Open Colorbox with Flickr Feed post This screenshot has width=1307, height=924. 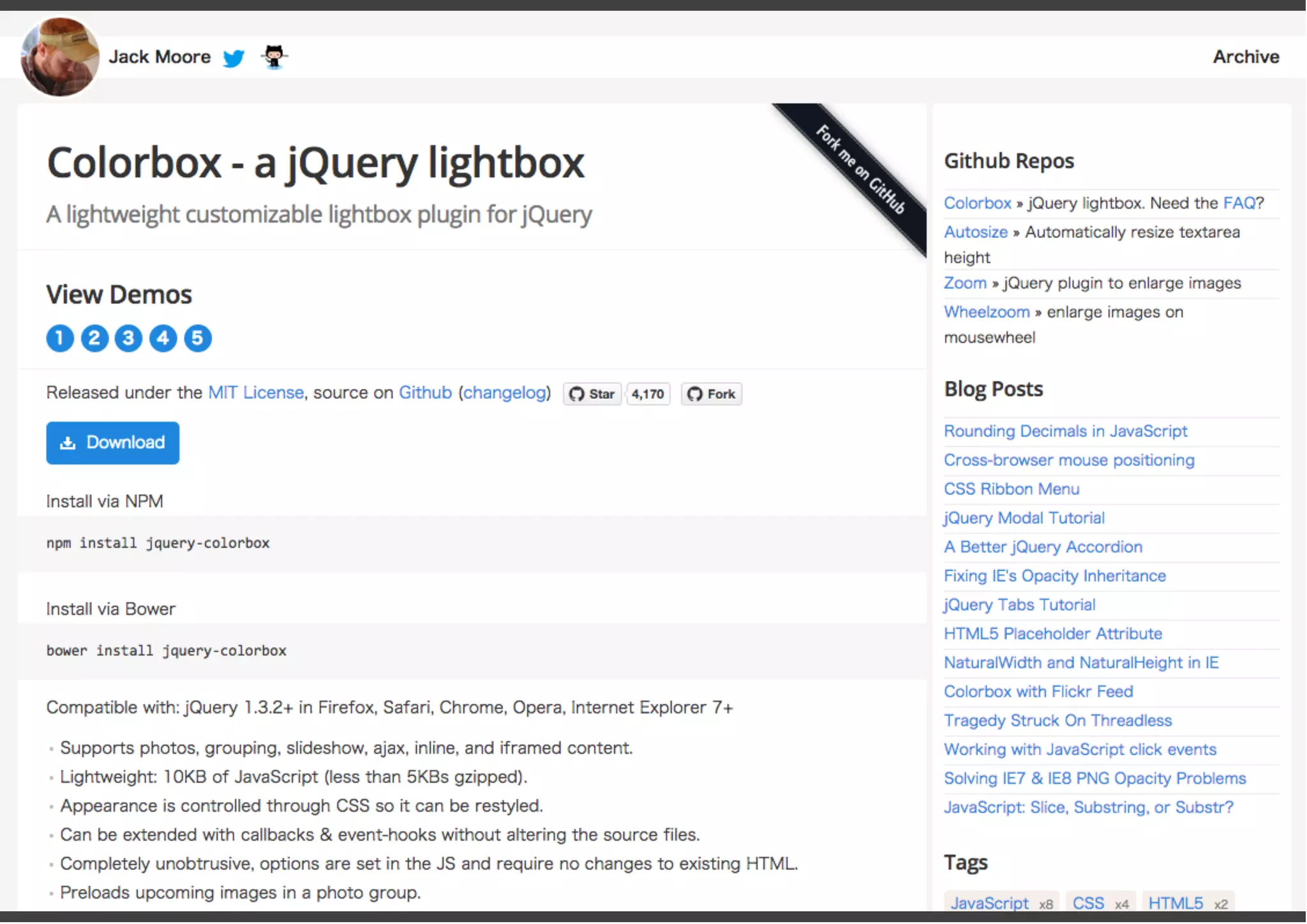point(1038,692)
